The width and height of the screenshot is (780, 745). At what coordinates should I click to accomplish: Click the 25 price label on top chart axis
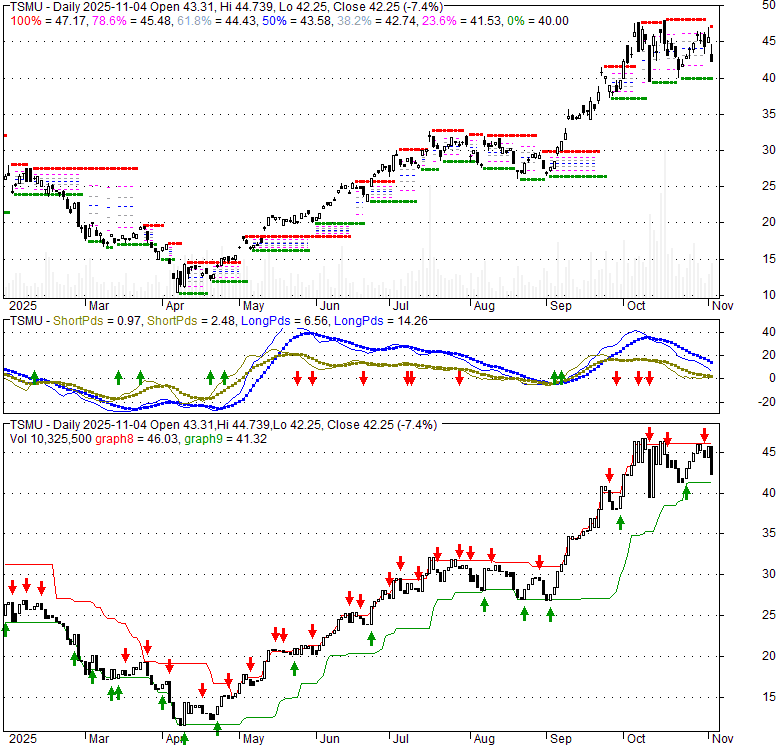point(769,186)
